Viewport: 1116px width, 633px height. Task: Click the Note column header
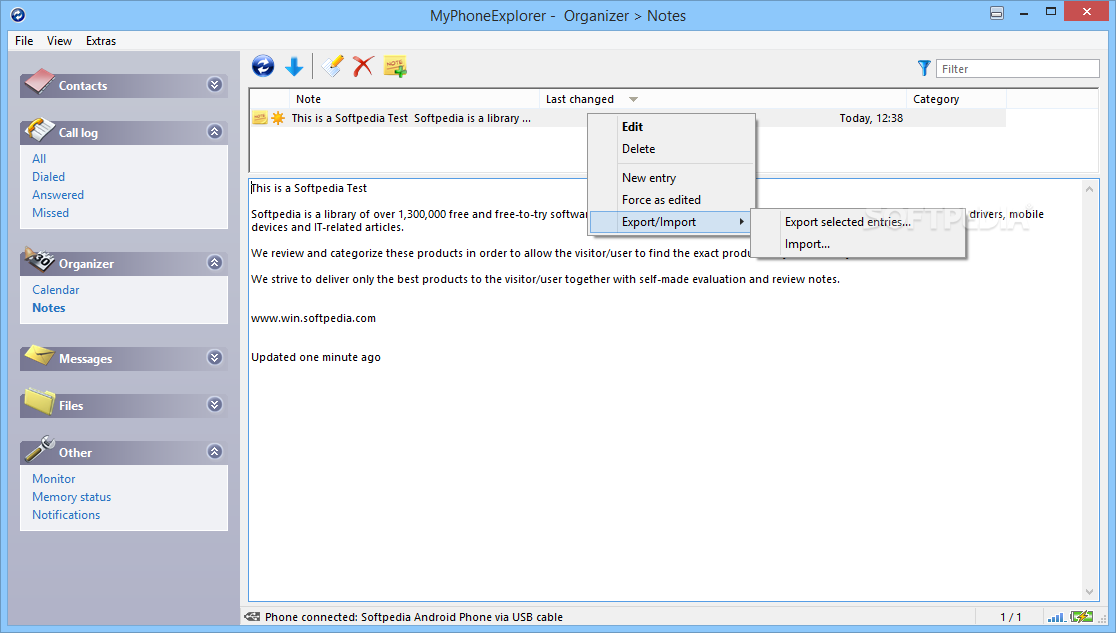click(x=414, y=99)
